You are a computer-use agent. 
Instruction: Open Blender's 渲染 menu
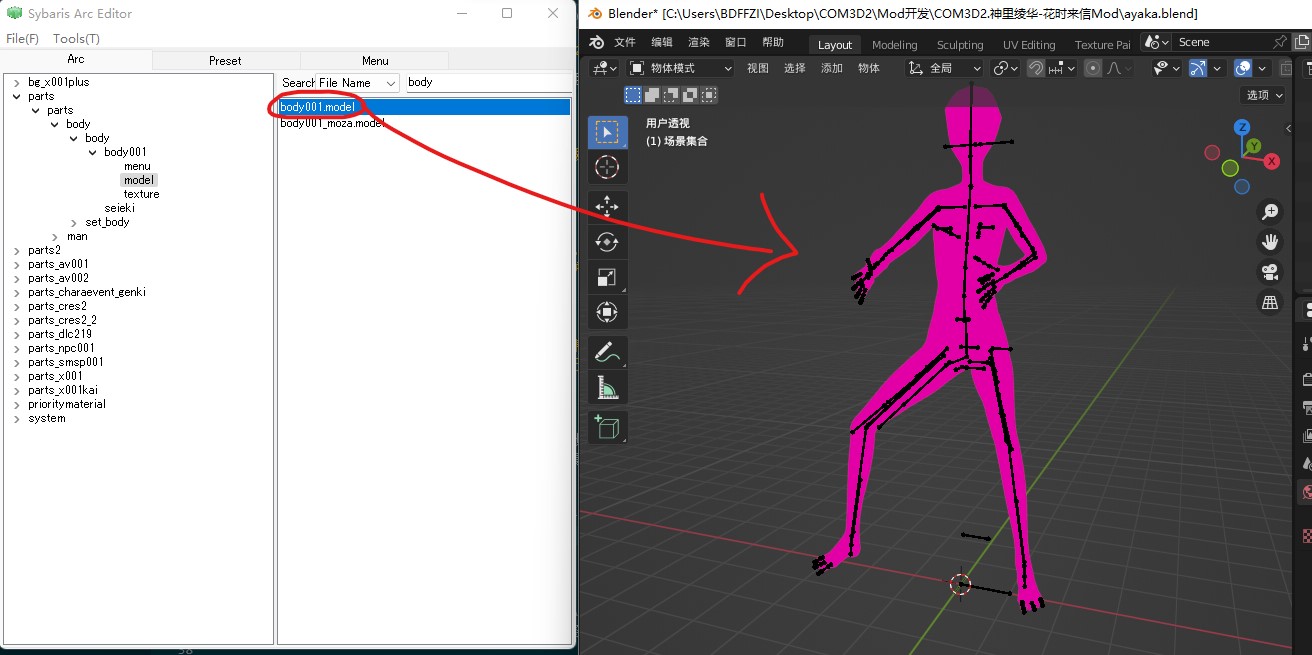(699, 43)
